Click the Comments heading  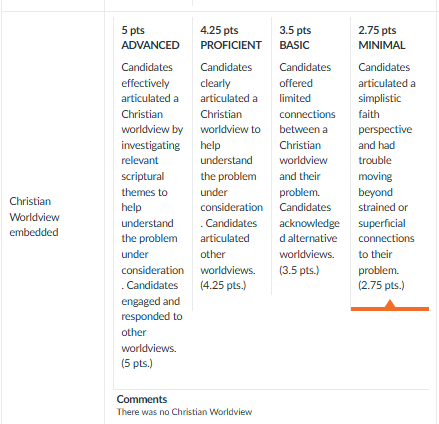[142, 399]
